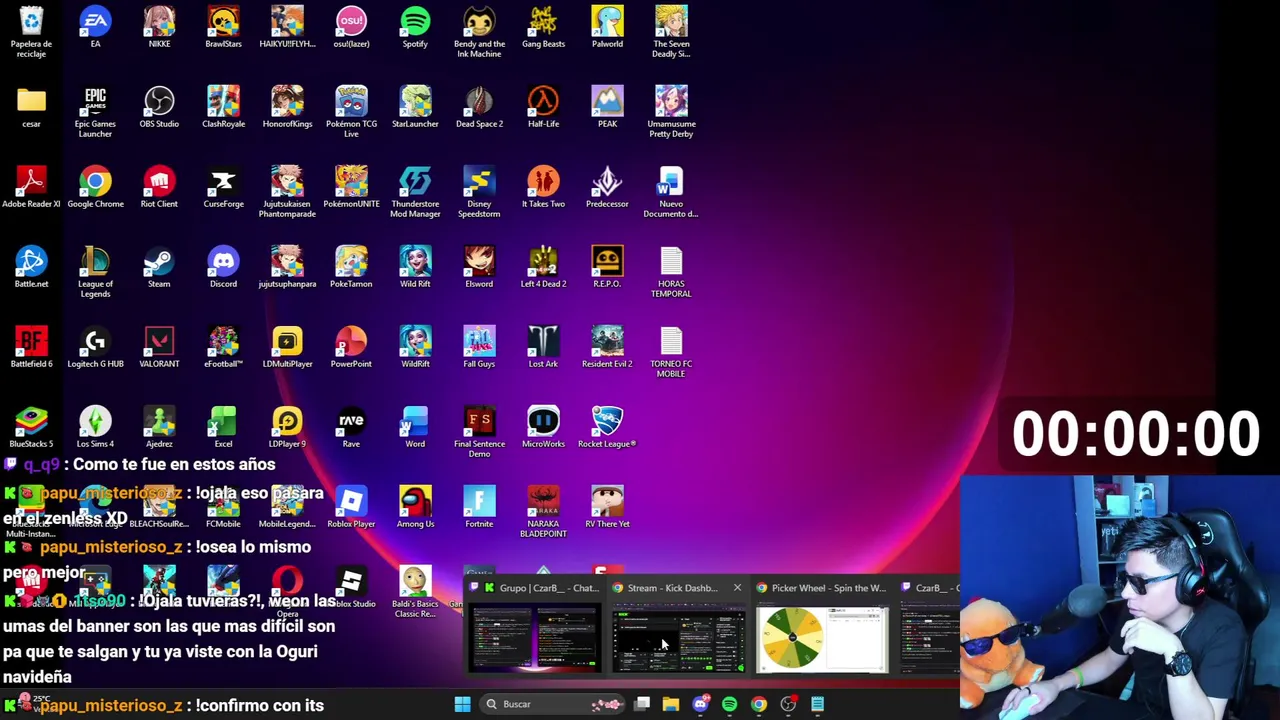Select the OBS Studio desktop icon
This screenshot has width=1280, height=720.
(x=159, y=107)
